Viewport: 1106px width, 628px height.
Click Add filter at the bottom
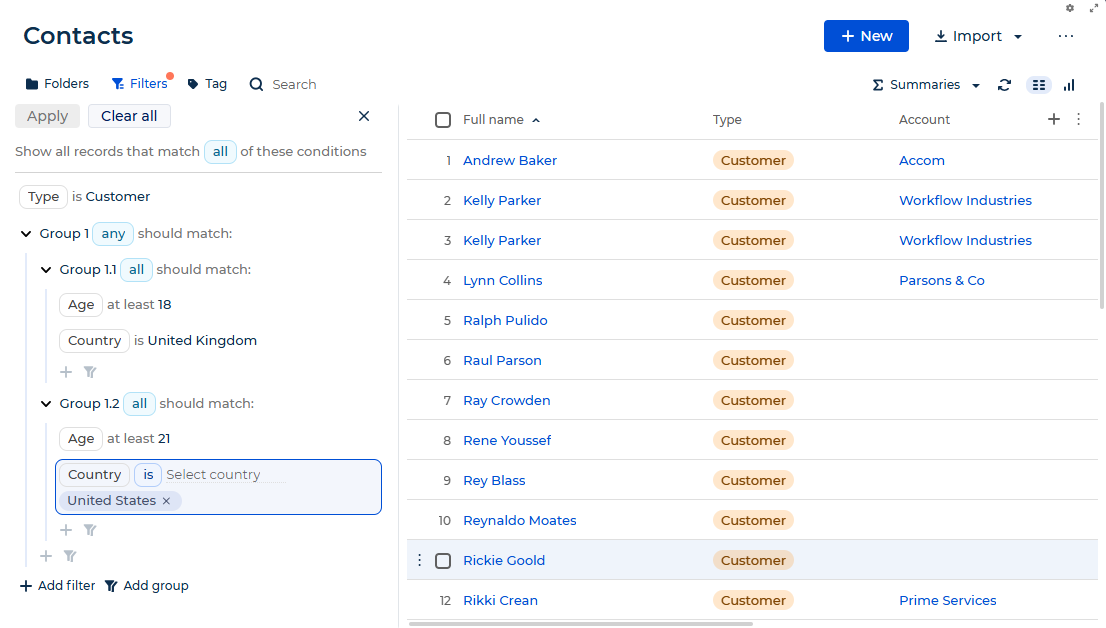pyautogui.click(x=57, y=586)
